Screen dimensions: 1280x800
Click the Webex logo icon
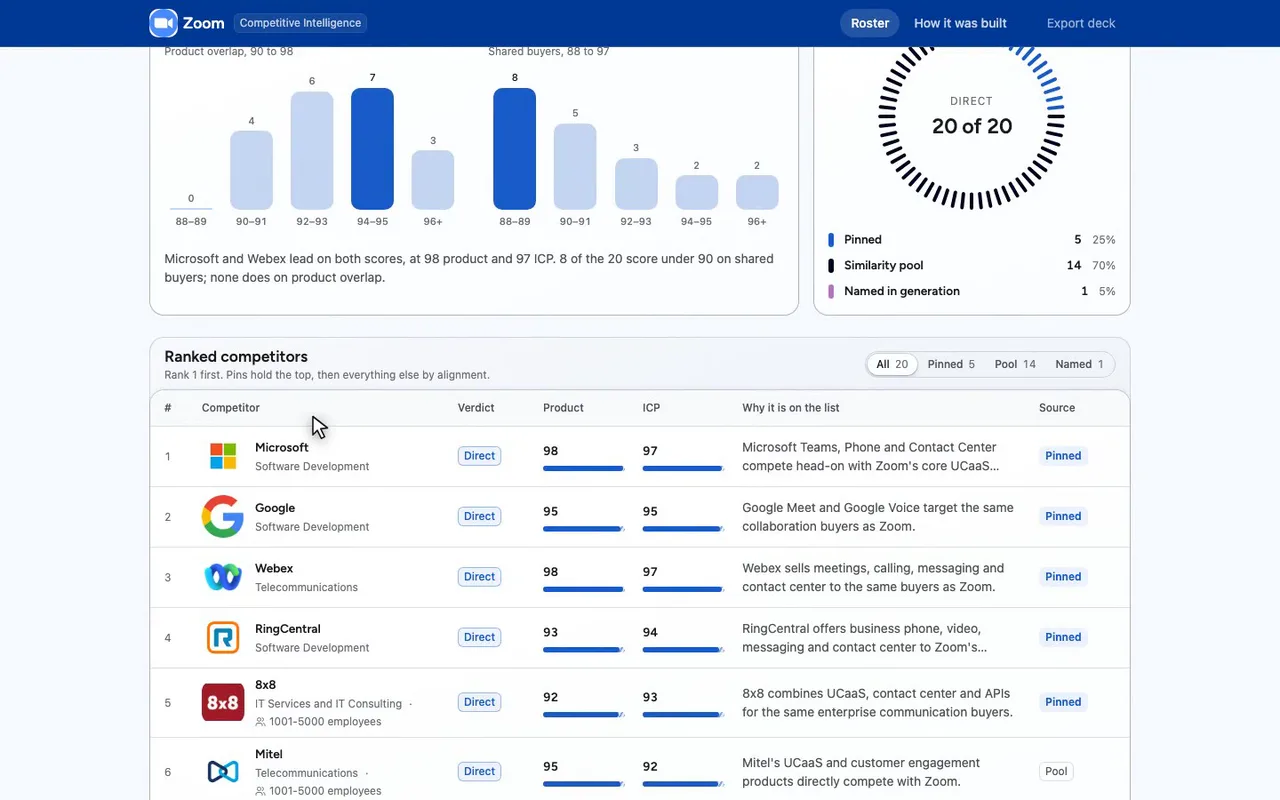click(223, 577)
